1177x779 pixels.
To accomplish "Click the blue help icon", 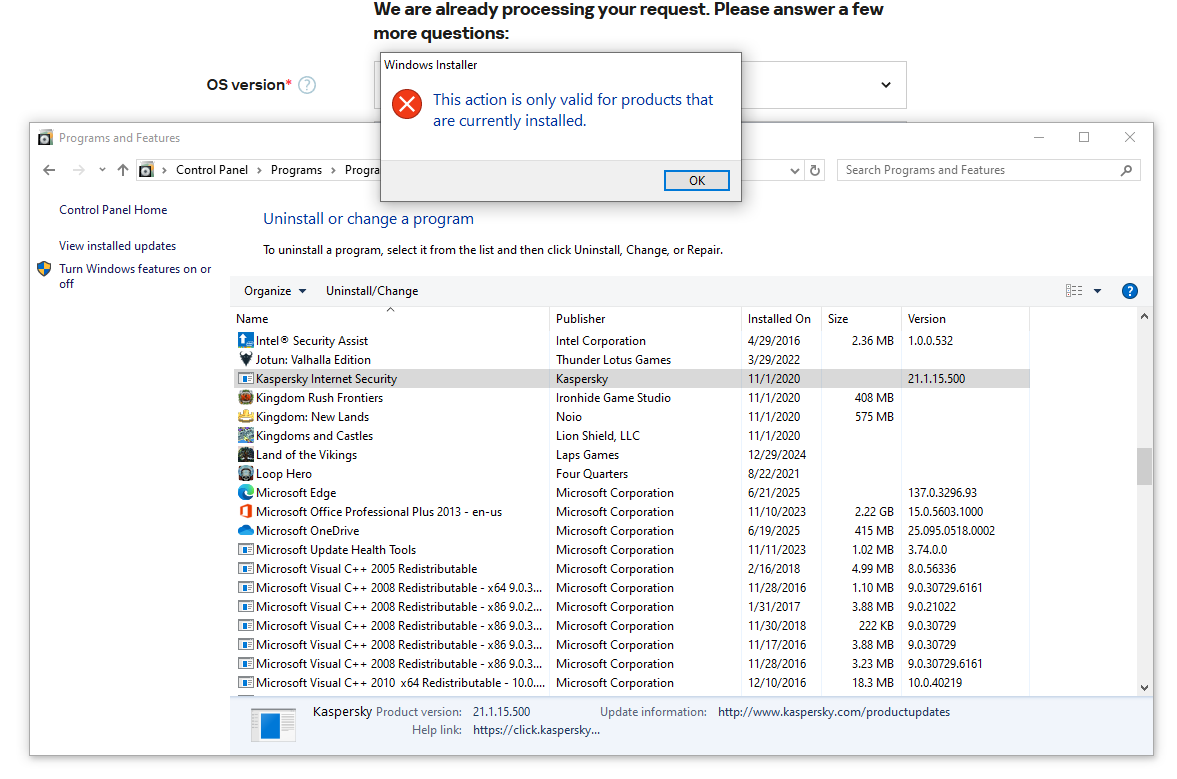I will coord(1130,291).
